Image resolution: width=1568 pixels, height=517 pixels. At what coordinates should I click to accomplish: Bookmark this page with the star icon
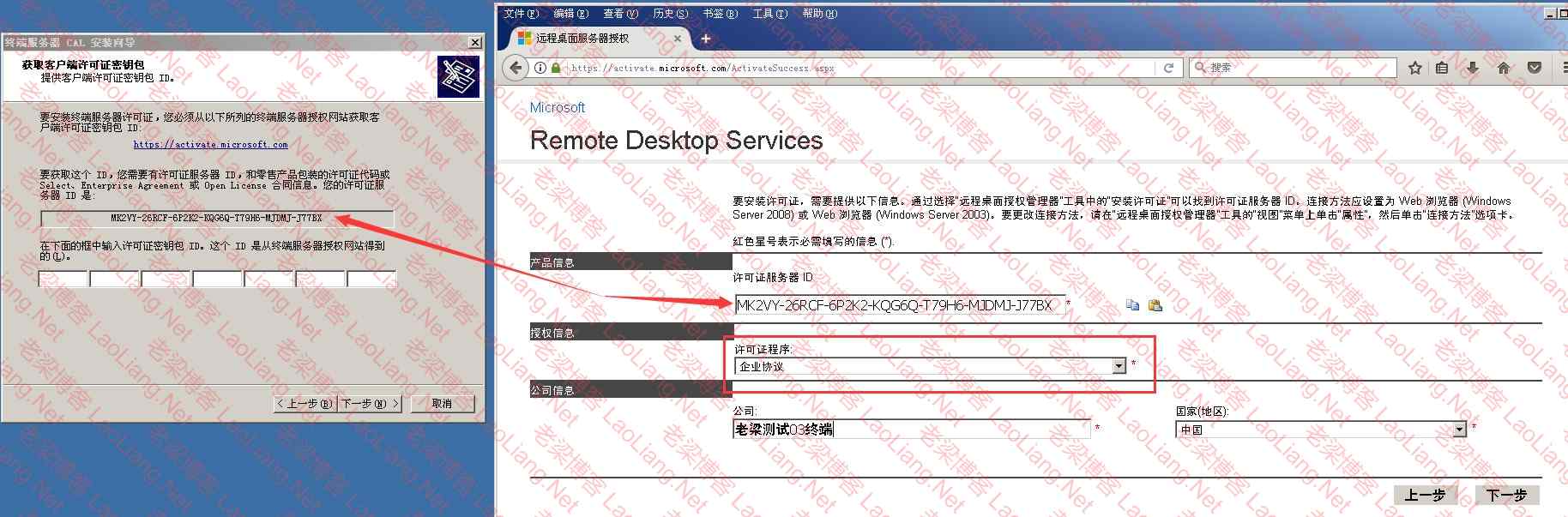1415,68
